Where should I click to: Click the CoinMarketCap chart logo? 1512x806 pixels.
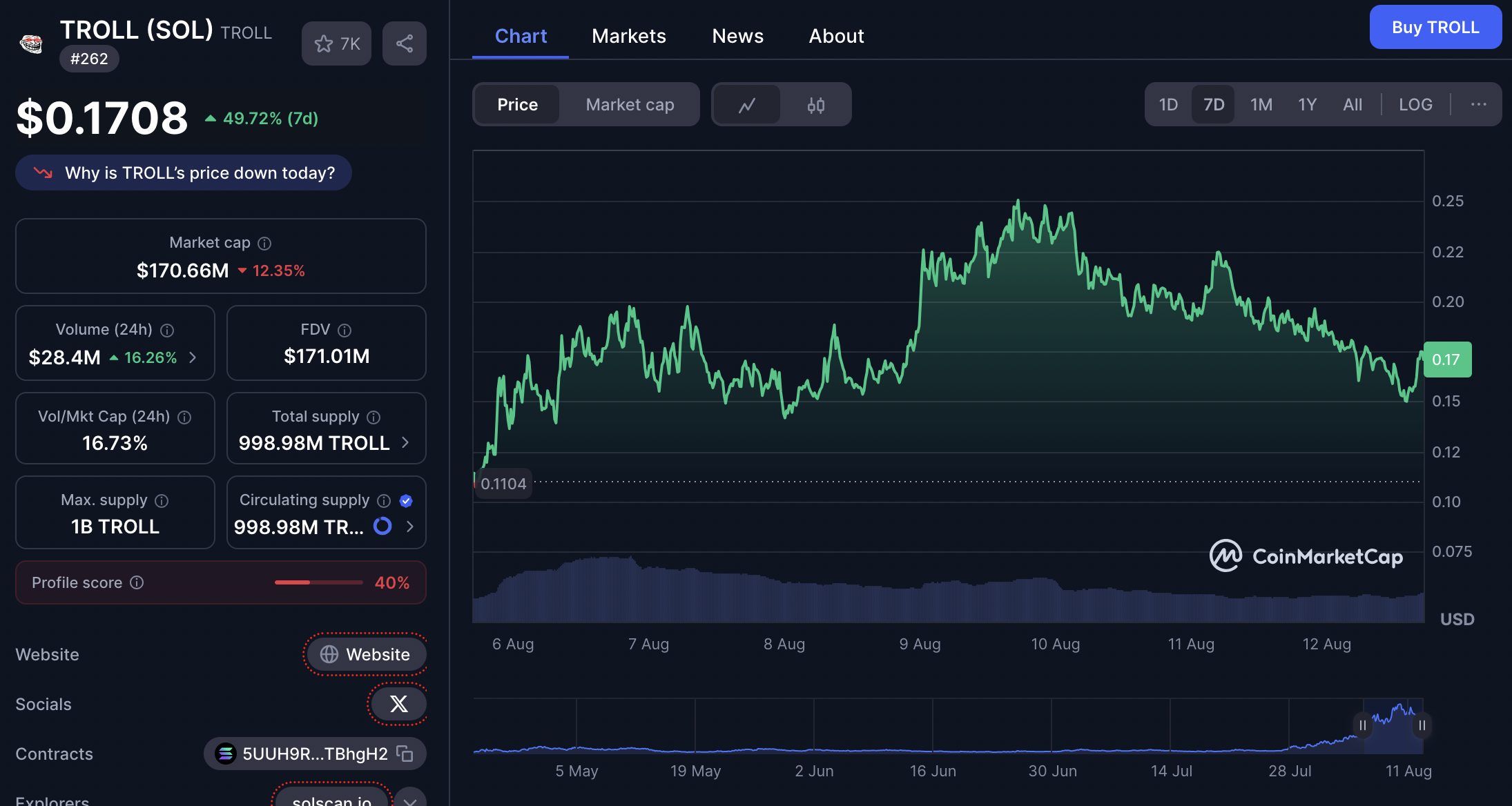(1306, 556)
